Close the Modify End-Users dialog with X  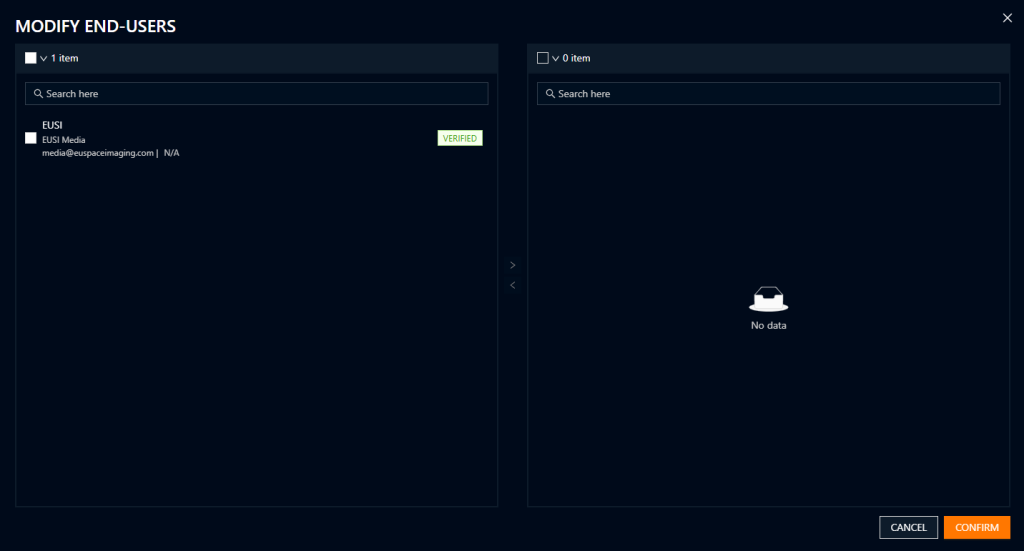click(1007, 17)
